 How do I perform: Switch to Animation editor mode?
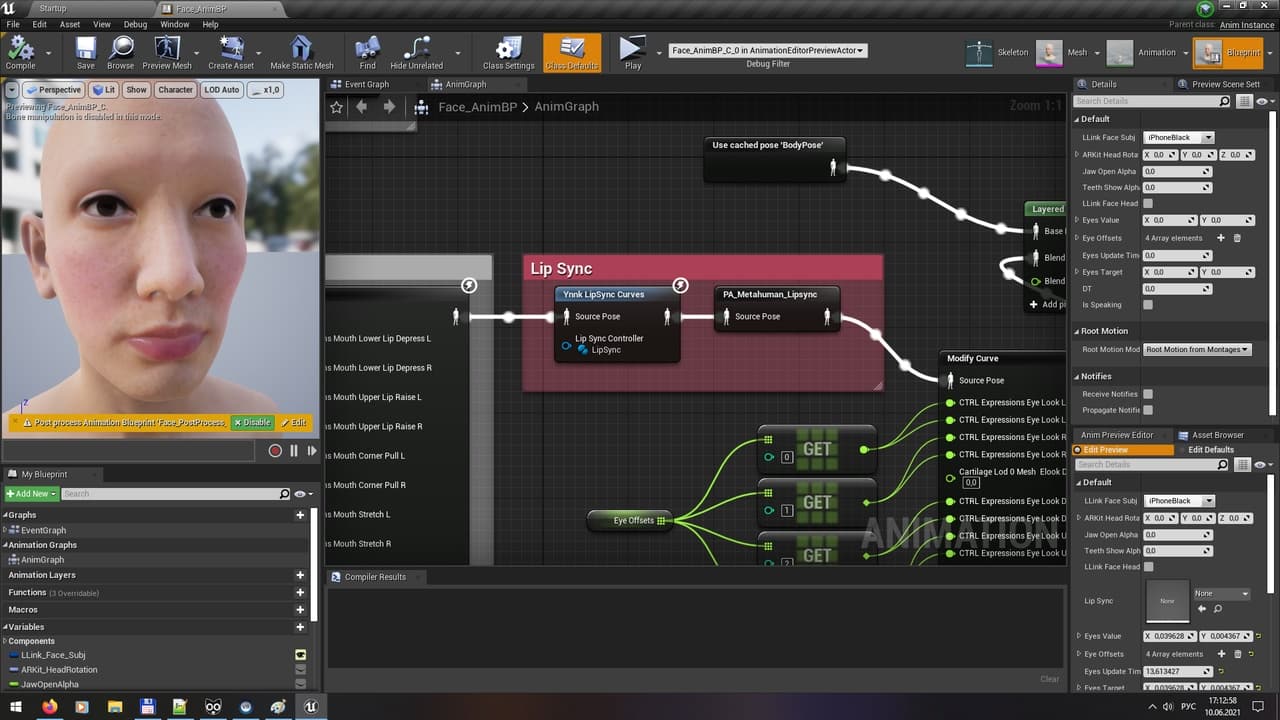(x=1120, y=53)
